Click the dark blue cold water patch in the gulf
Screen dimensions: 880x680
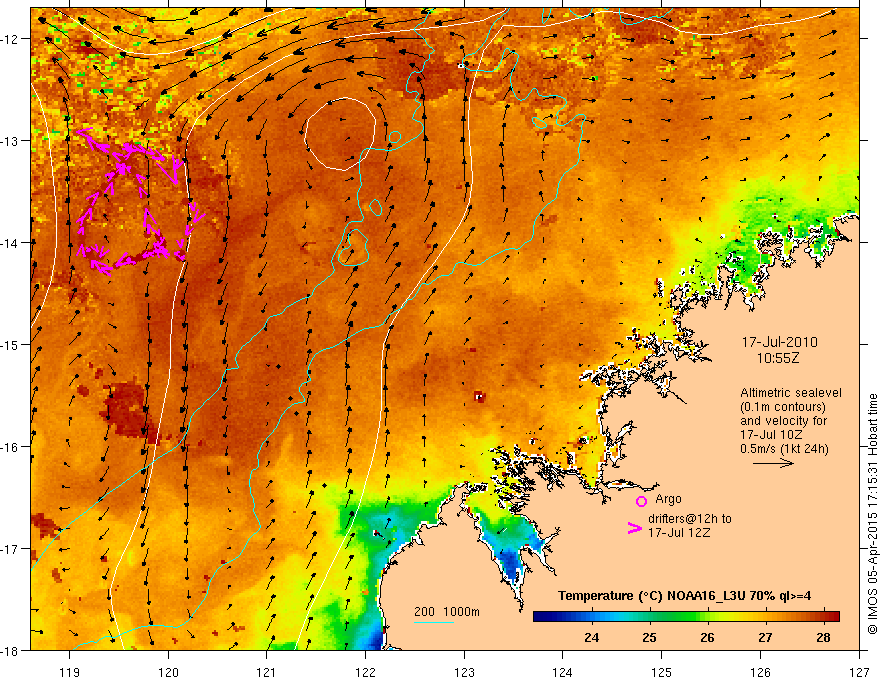click(x=512, y=564)
